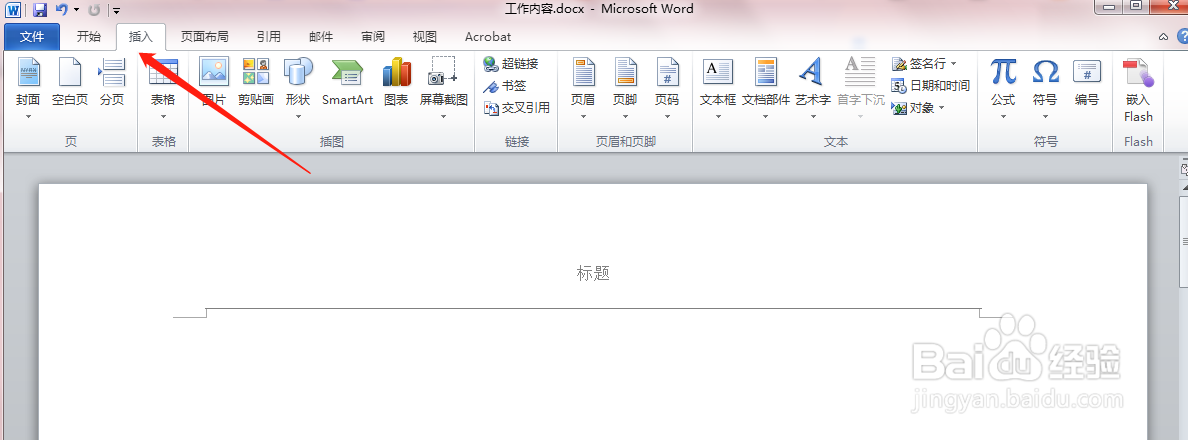Viewport: 1188px width, 440px height.
Task: Expand the screenshot (屏幕截图) dropdown arrow
Action: click(x=443, y=117)
